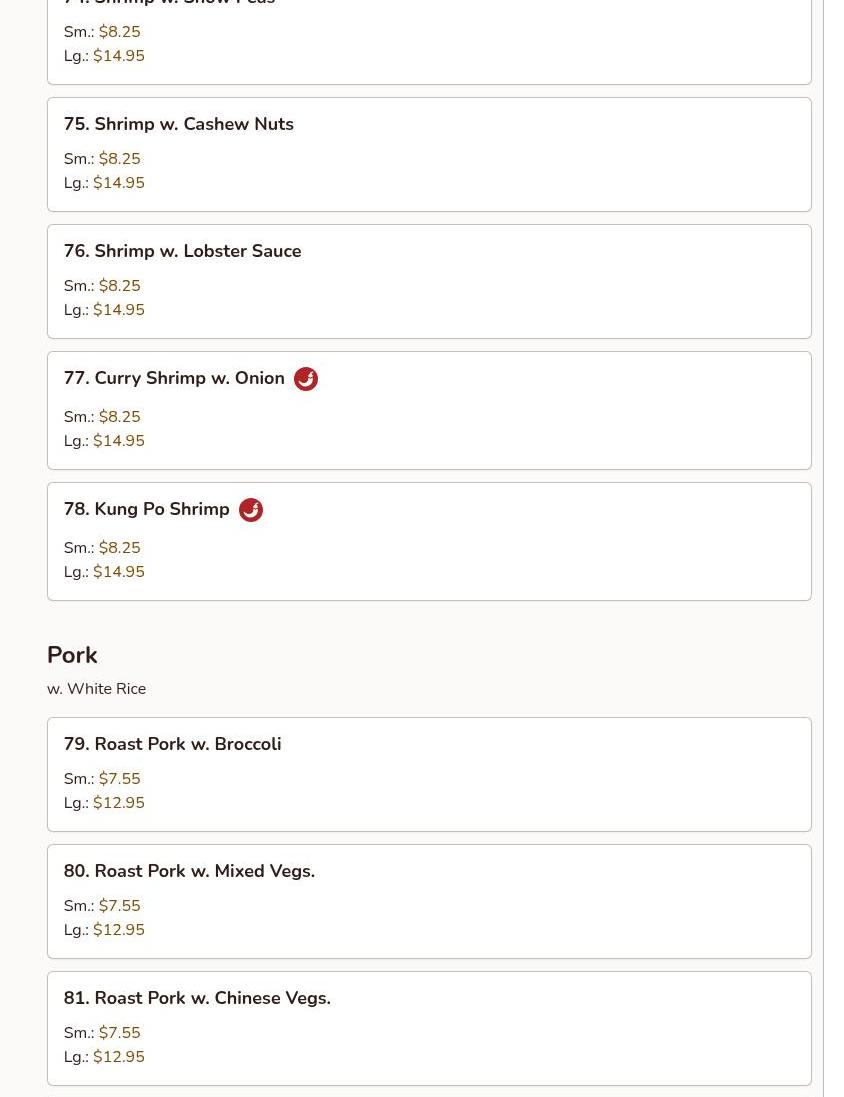Screen dimensions: 844x1097
Task: Select 78. Kung Po Shrimp title
Action: click(147, 509)
